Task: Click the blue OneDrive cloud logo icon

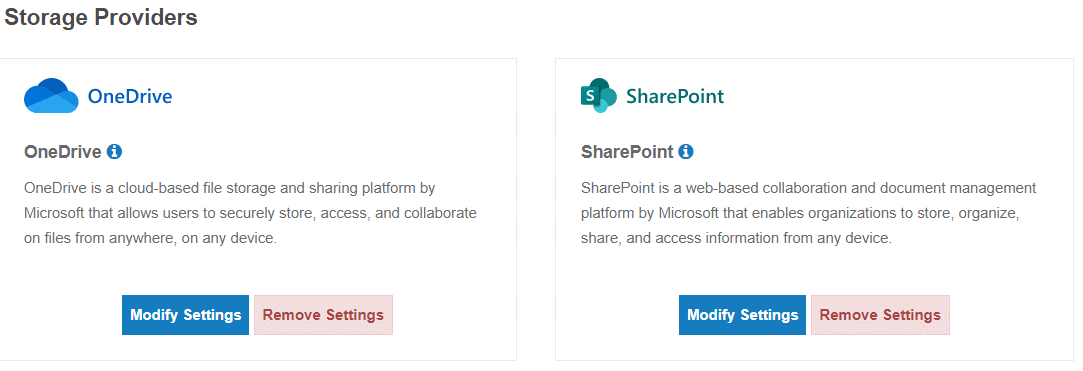Action: pos(52,96)
